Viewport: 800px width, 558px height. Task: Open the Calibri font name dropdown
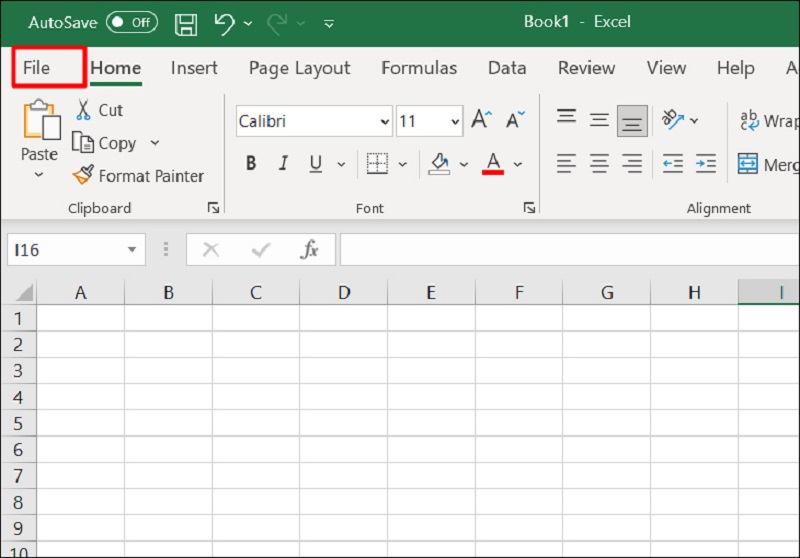click(385, 122)
